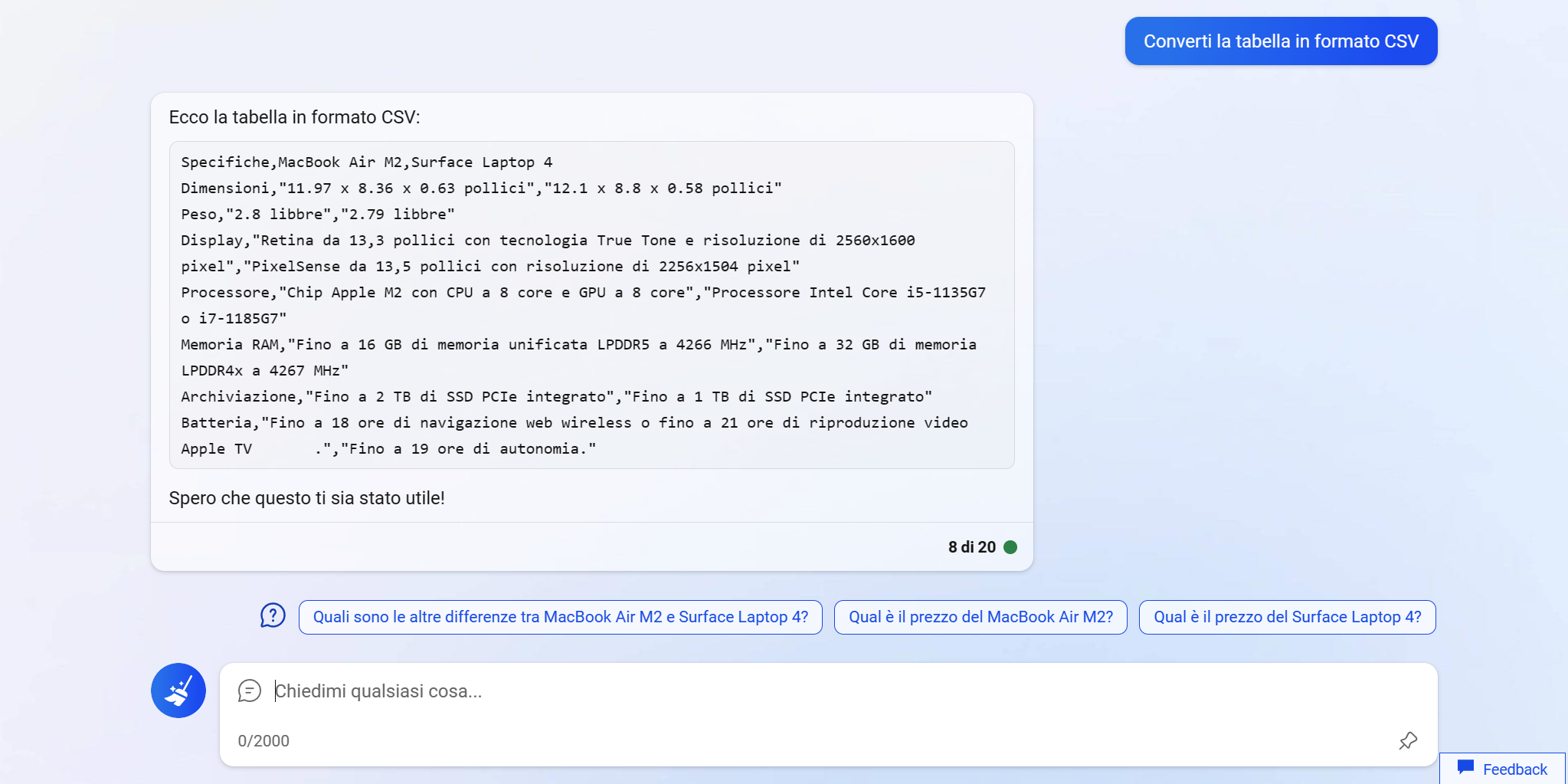
Task: Select 'Quali sono le altre differenze tra MacBook Air M2 e Surface Laptop 4?'
Action: [x=560, y=616]
